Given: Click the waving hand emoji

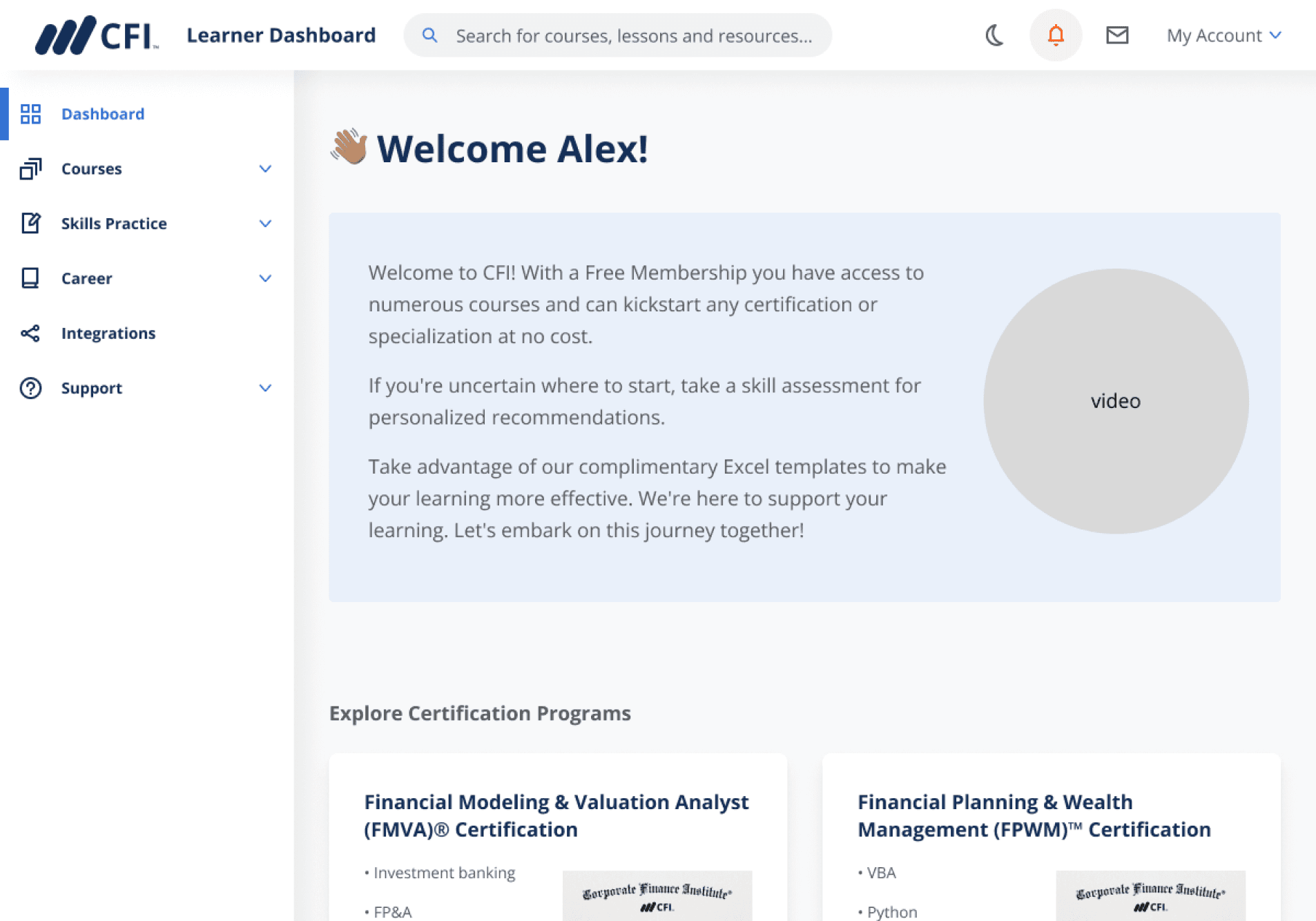Looking at the screenshot, I should coord(349,147).
